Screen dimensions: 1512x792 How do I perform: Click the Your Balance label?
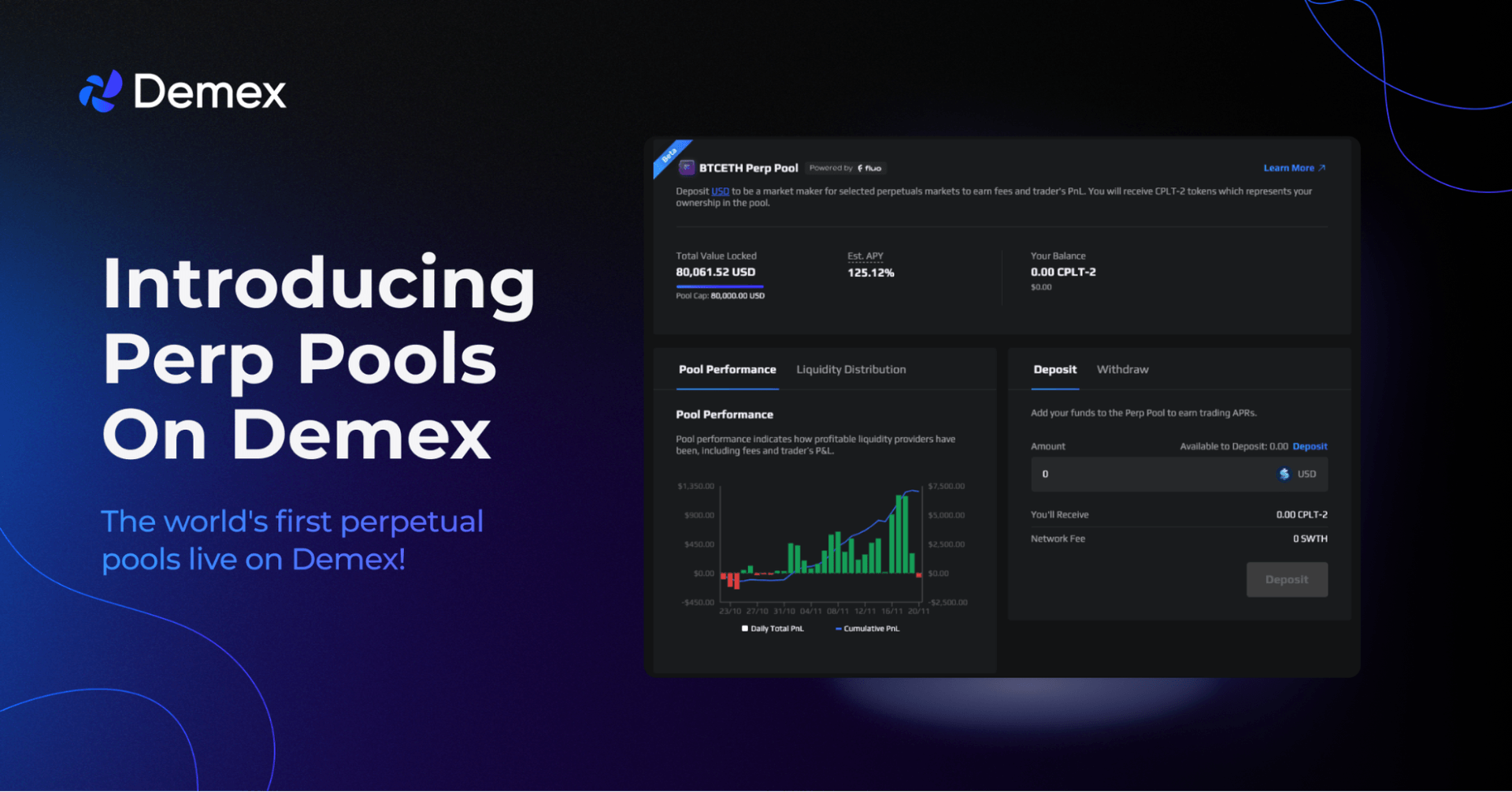point(1058,256)
